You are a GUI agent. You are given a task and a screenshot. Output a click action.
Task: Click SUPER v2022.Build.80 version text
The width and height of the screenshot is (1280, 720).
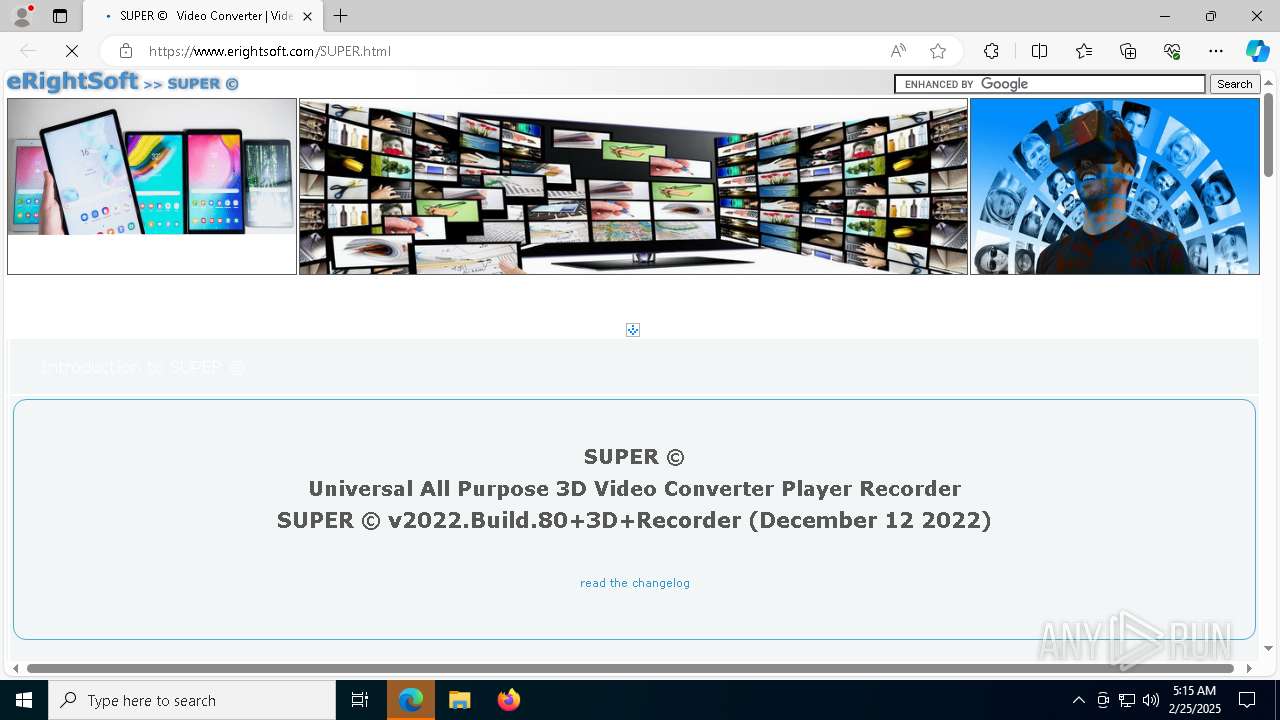pos(634,520)
